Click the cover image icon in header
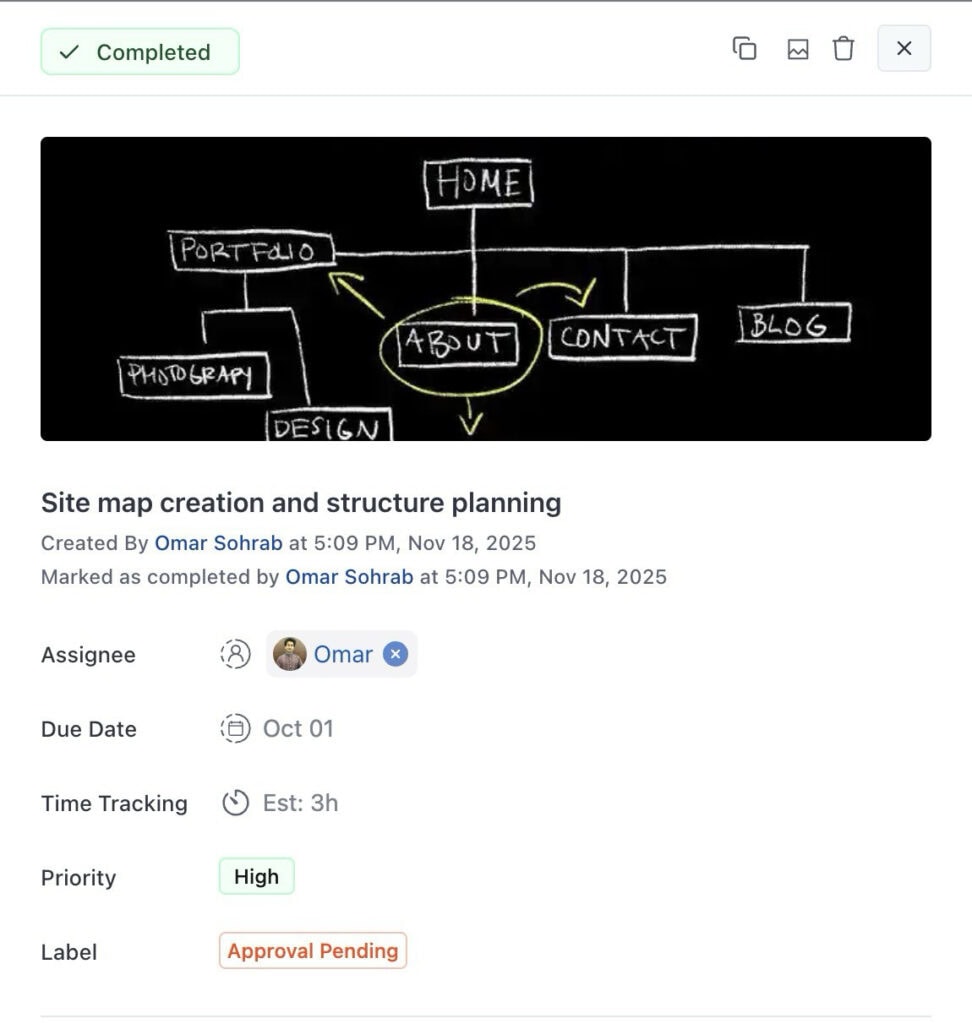 point(798,49)
